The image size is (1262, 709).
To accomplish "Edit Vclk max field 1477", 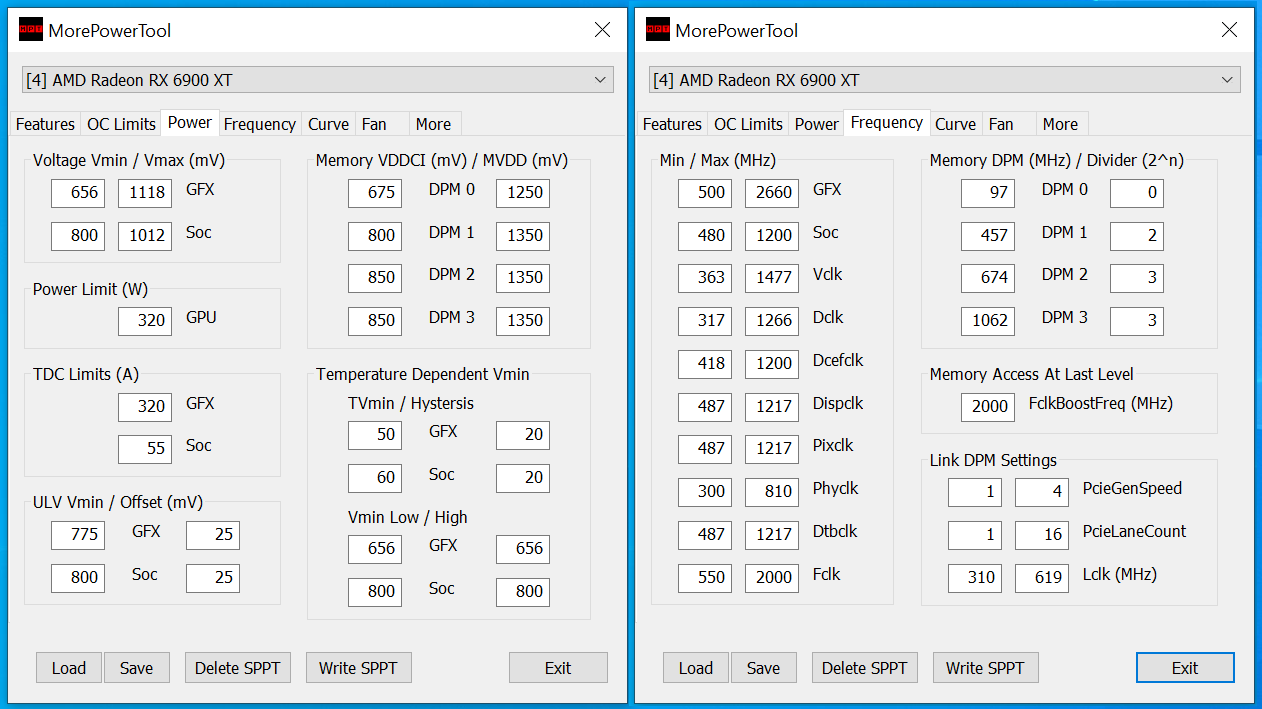I will [x=772, y=278].
